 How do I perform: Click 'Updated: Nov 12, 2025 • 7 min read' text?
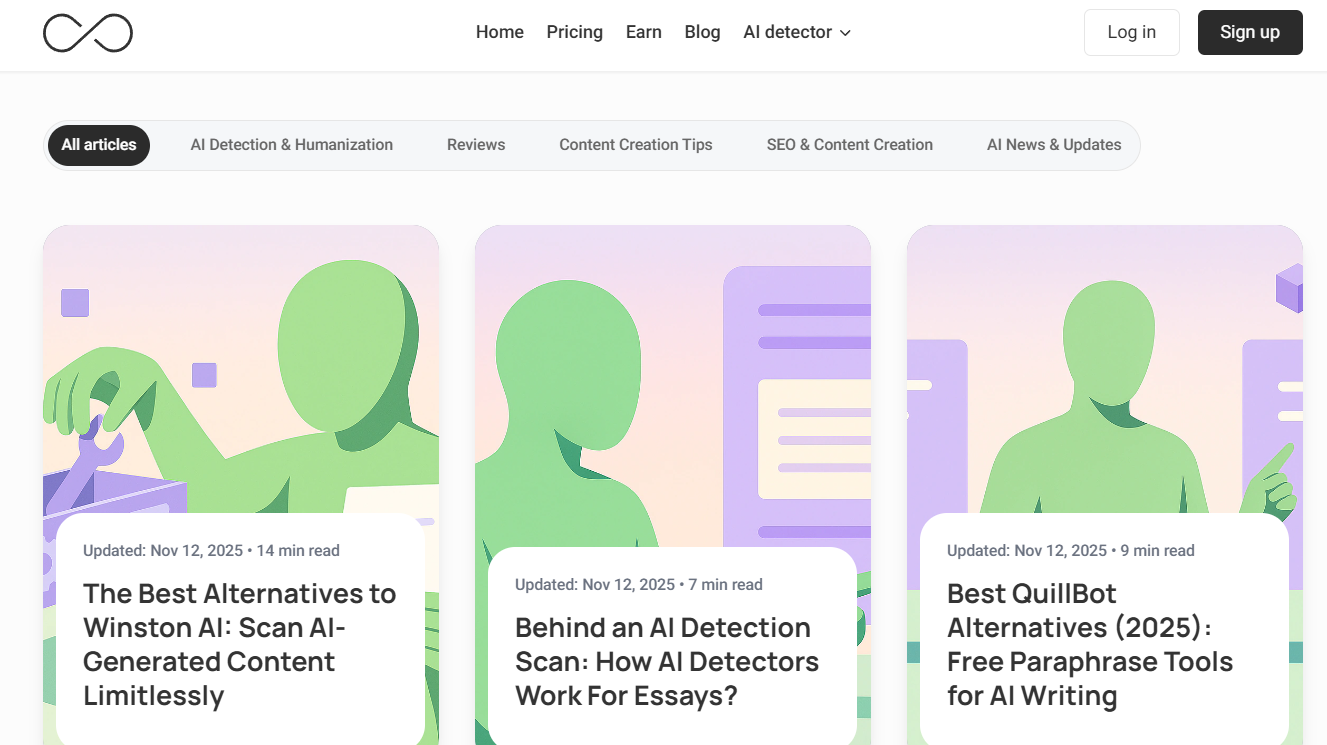(x=639, y=585)
